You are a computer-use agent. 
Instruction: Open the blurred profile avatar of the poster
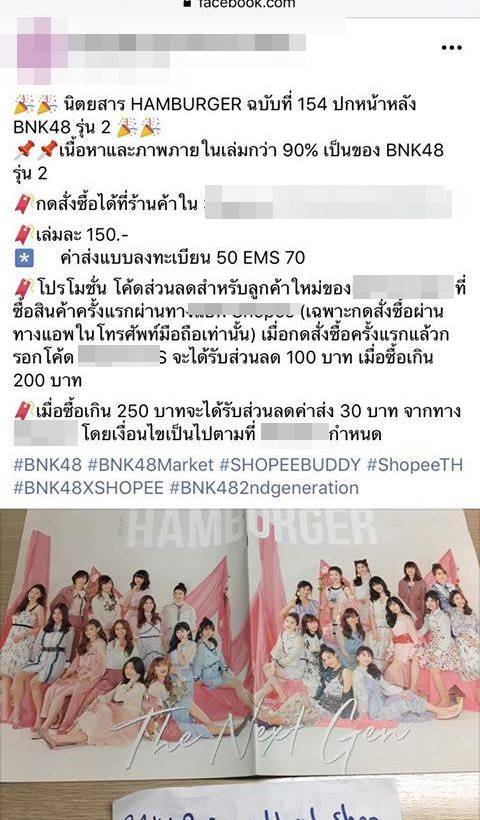33,50
